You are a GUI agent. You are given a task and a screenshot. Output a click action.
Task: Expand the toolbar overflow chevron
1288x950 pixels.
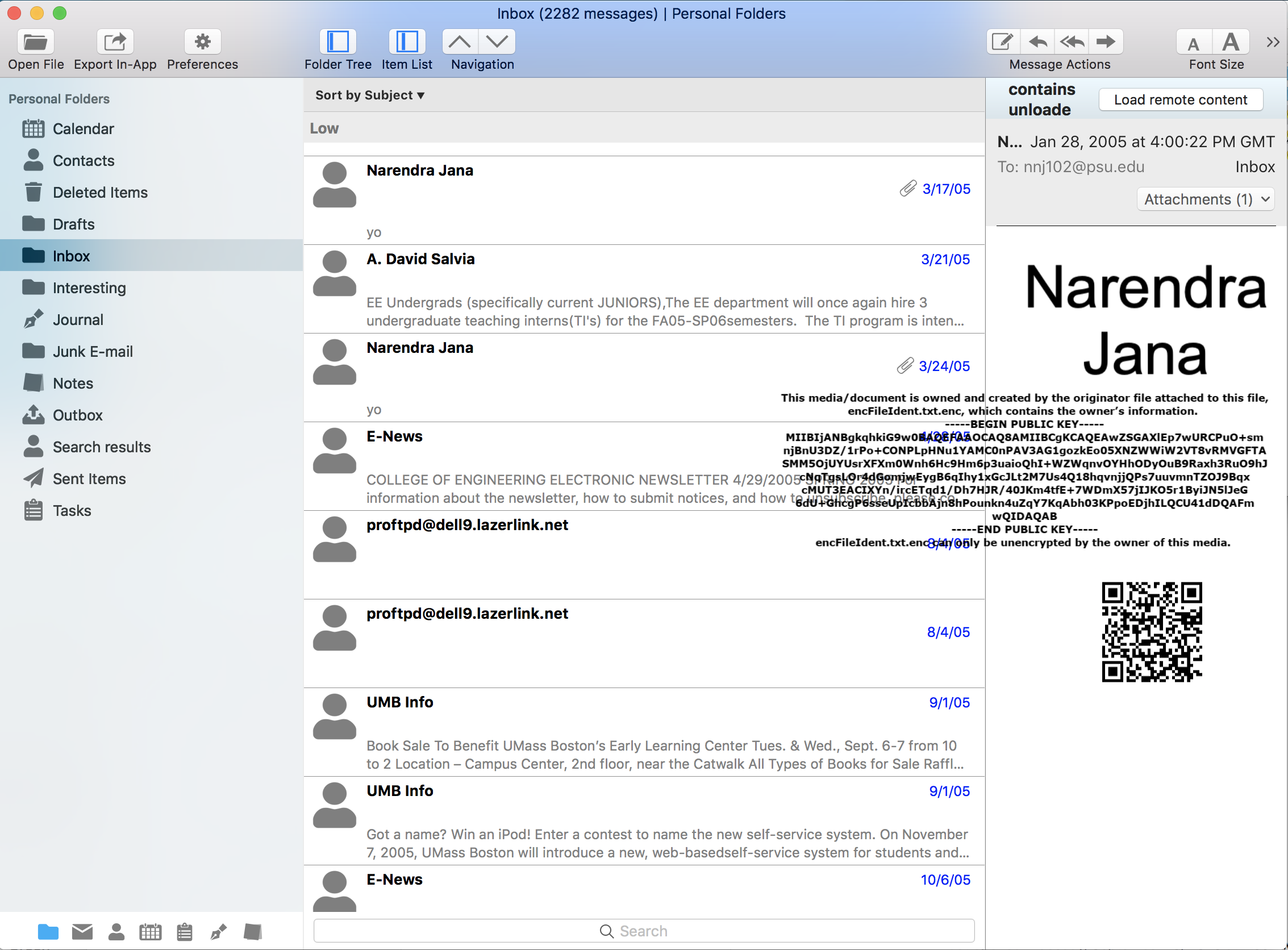tap(1273, 42)
